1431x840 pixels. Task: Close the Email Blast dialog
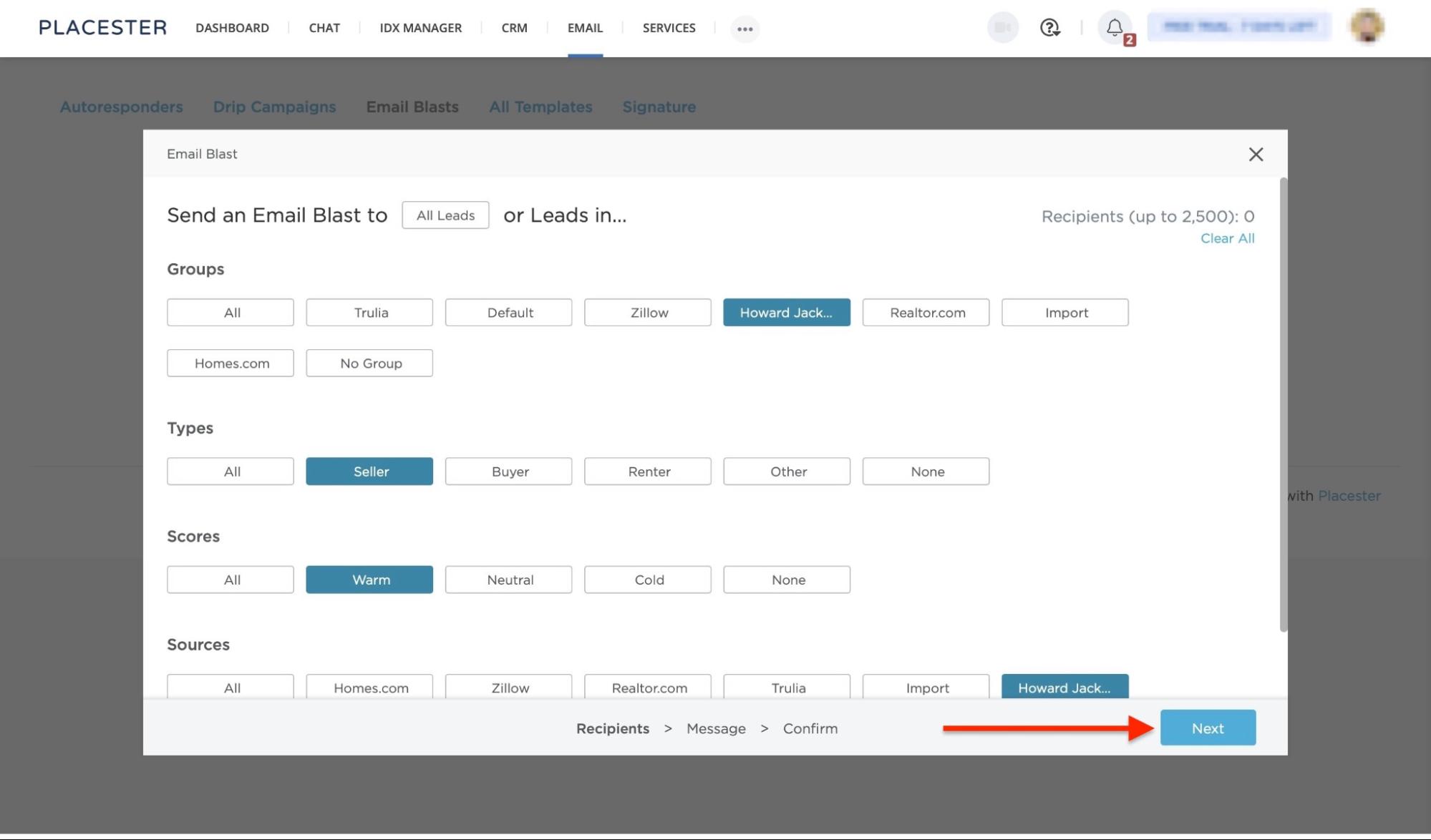(1255, 154)
